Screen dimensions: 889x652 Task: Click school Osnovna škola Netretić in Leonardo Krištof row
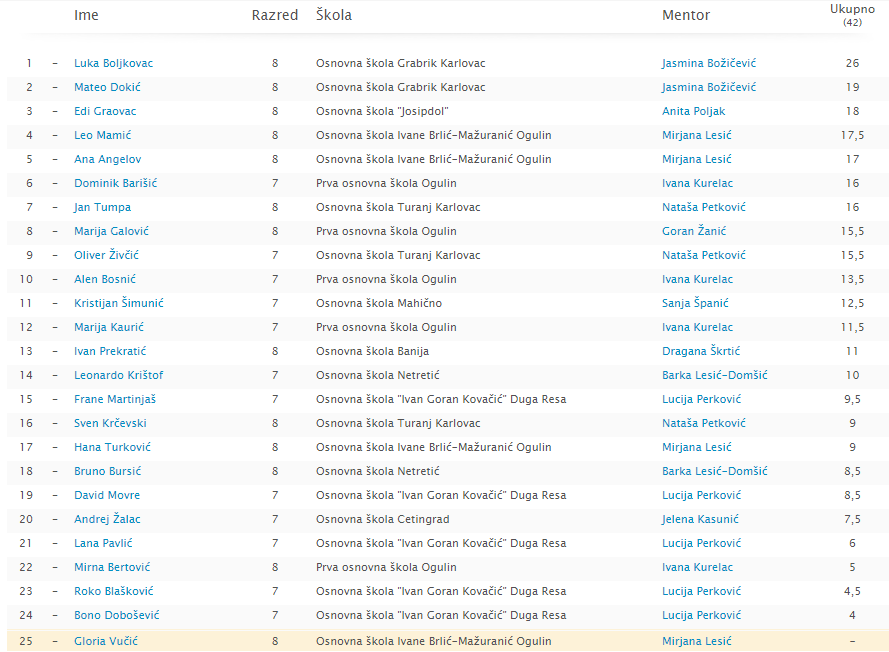(x=378, y=375)
